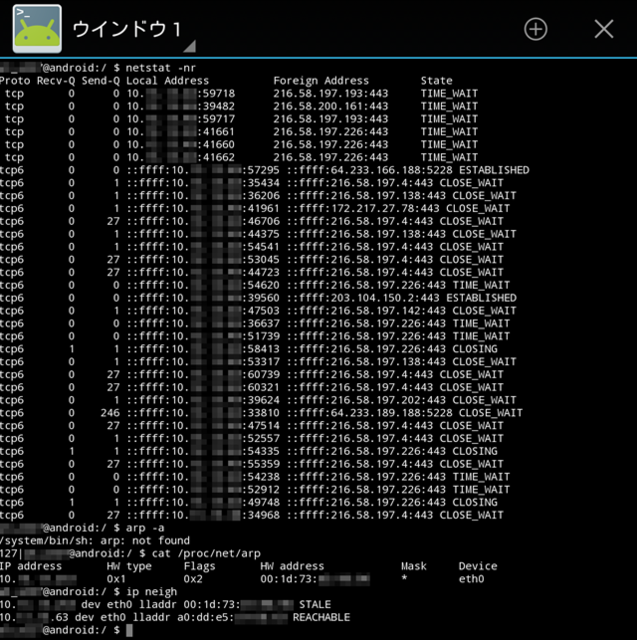Click local port :59717
This screenshot has width=637, height=640.
pyautogui.click(x=216, y=119)
